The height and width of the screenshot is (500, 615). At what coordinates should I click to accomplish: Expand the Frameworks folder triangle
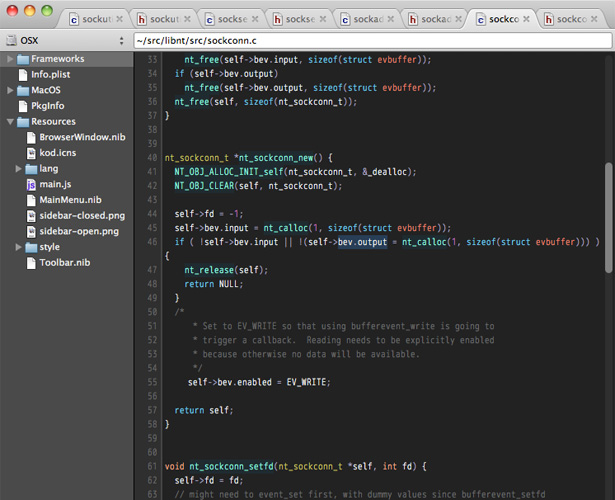coord(10,59)
